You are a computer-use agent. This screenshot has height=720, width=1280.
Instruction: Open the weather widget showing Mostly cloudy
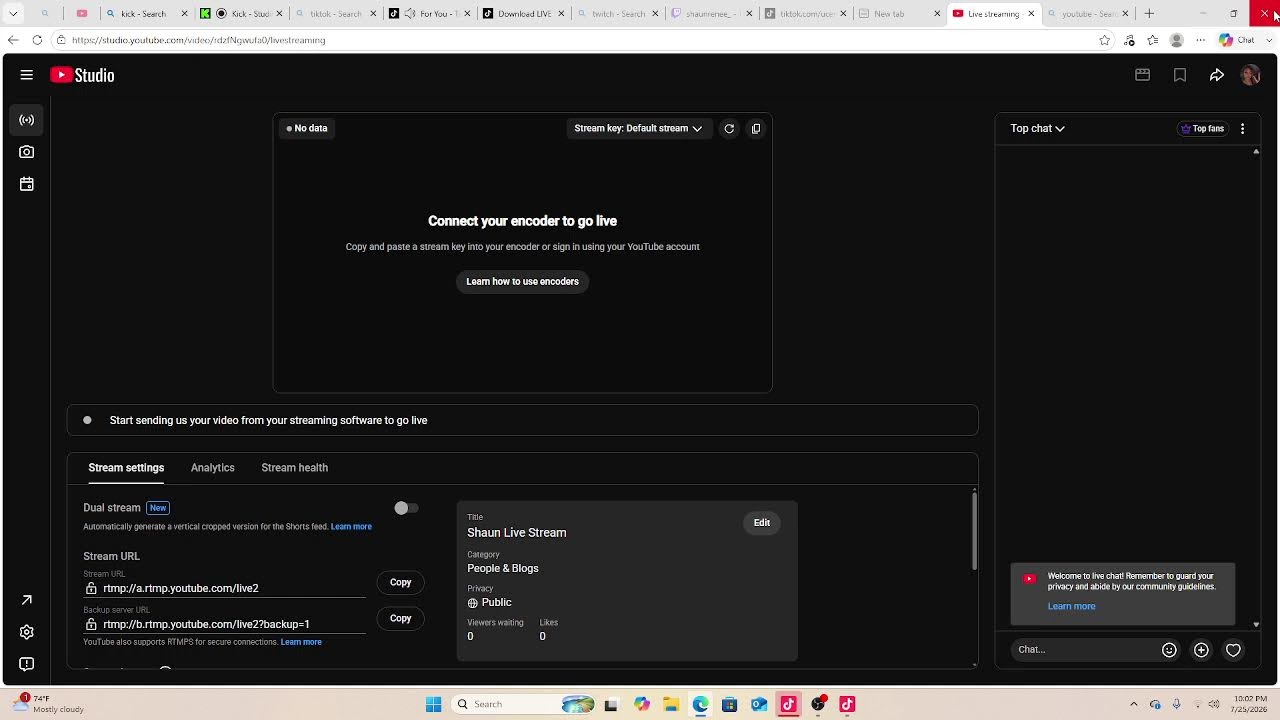tap(48, 704)
